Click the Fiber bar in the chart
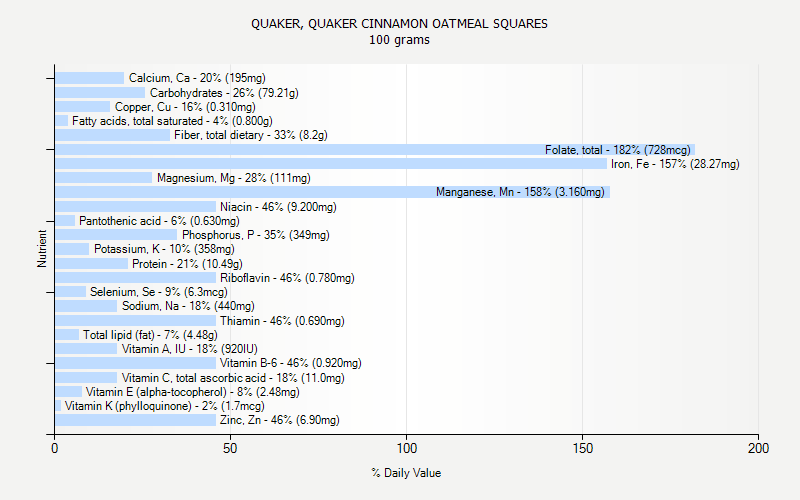The height and width of the screenshot is (500, 800). tap(113, 135)
